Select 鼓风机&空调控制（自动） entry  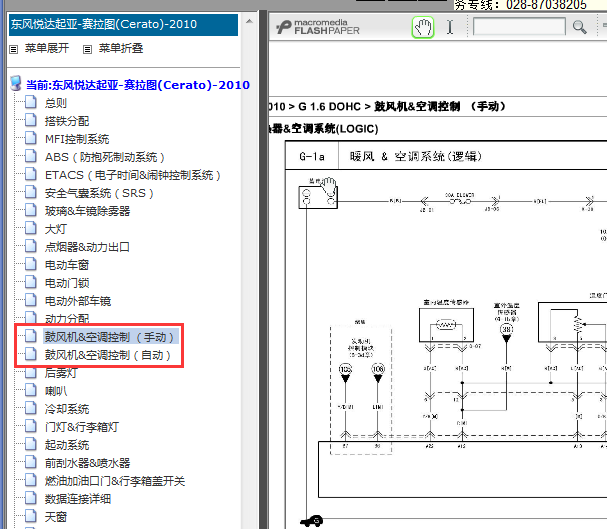pos(108,355)
